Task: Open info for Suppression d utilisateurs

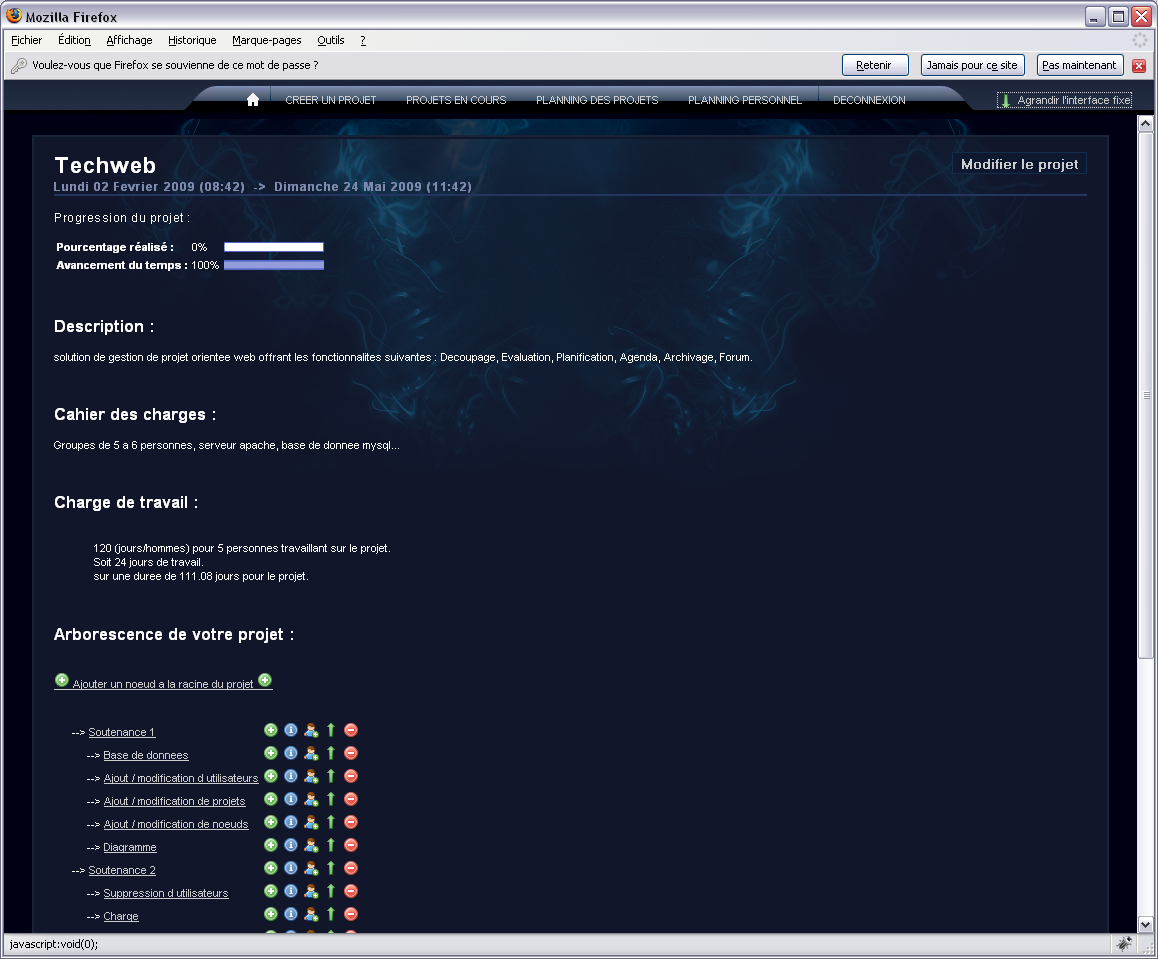Action: click(x=291, y=892)
